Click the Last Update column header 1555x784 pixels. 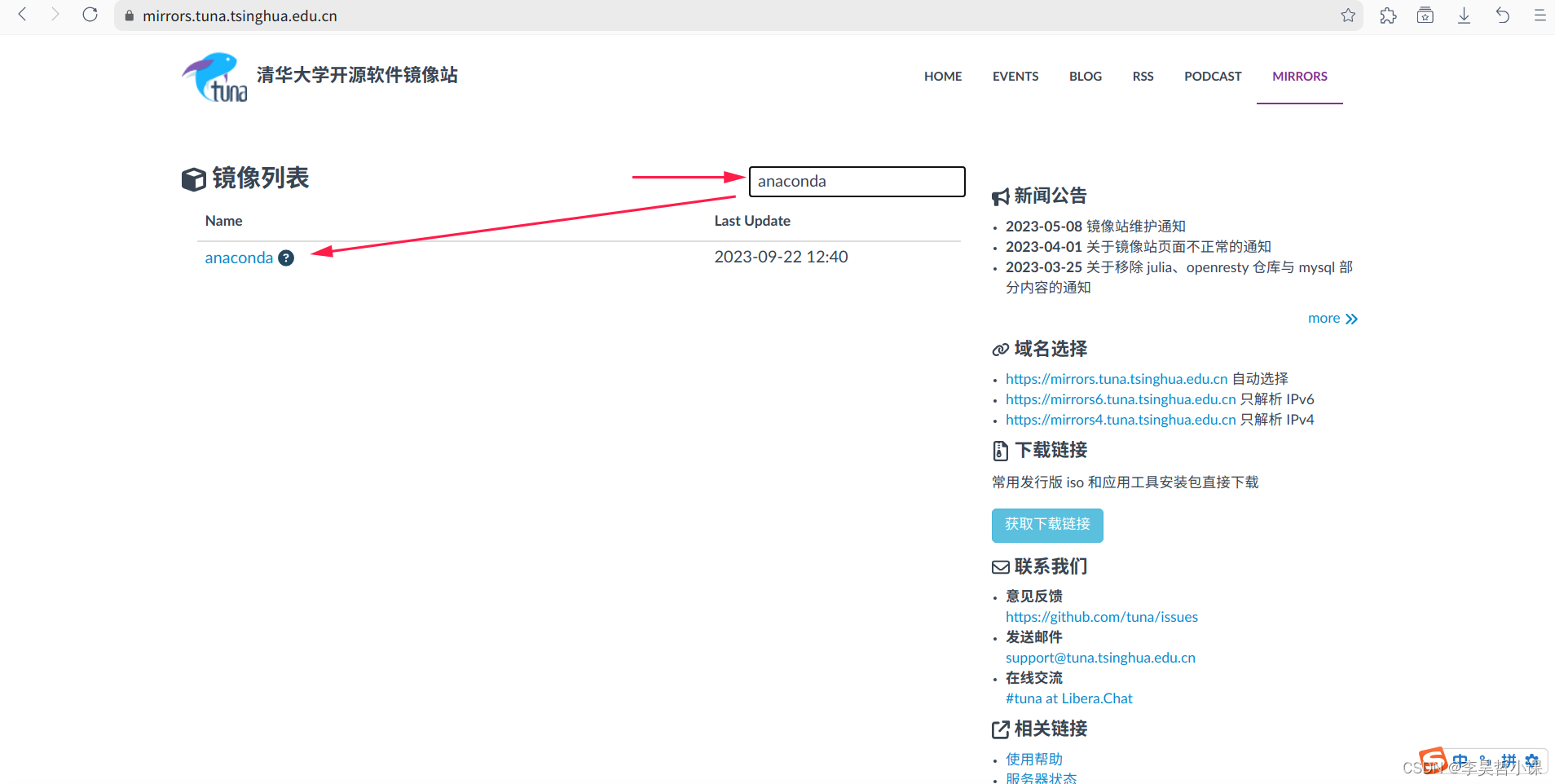point(752,220)
